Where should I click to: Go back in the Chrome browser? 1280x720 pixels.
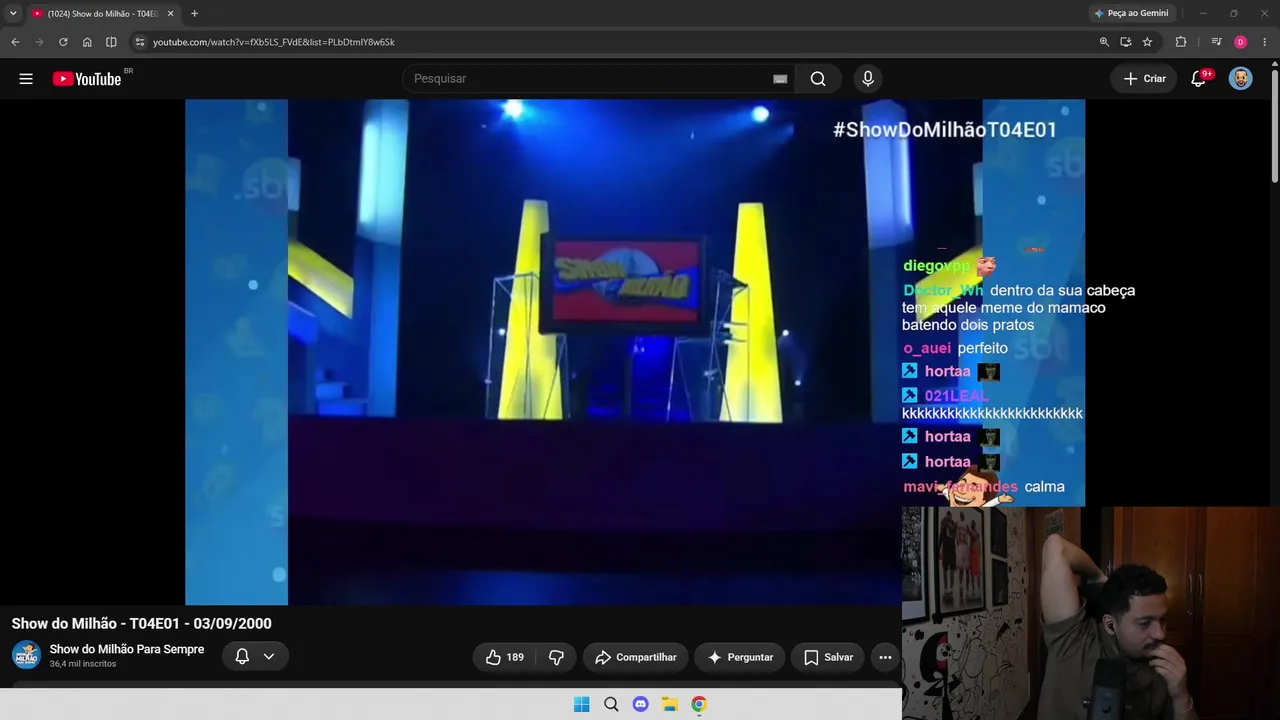[15, 42]
